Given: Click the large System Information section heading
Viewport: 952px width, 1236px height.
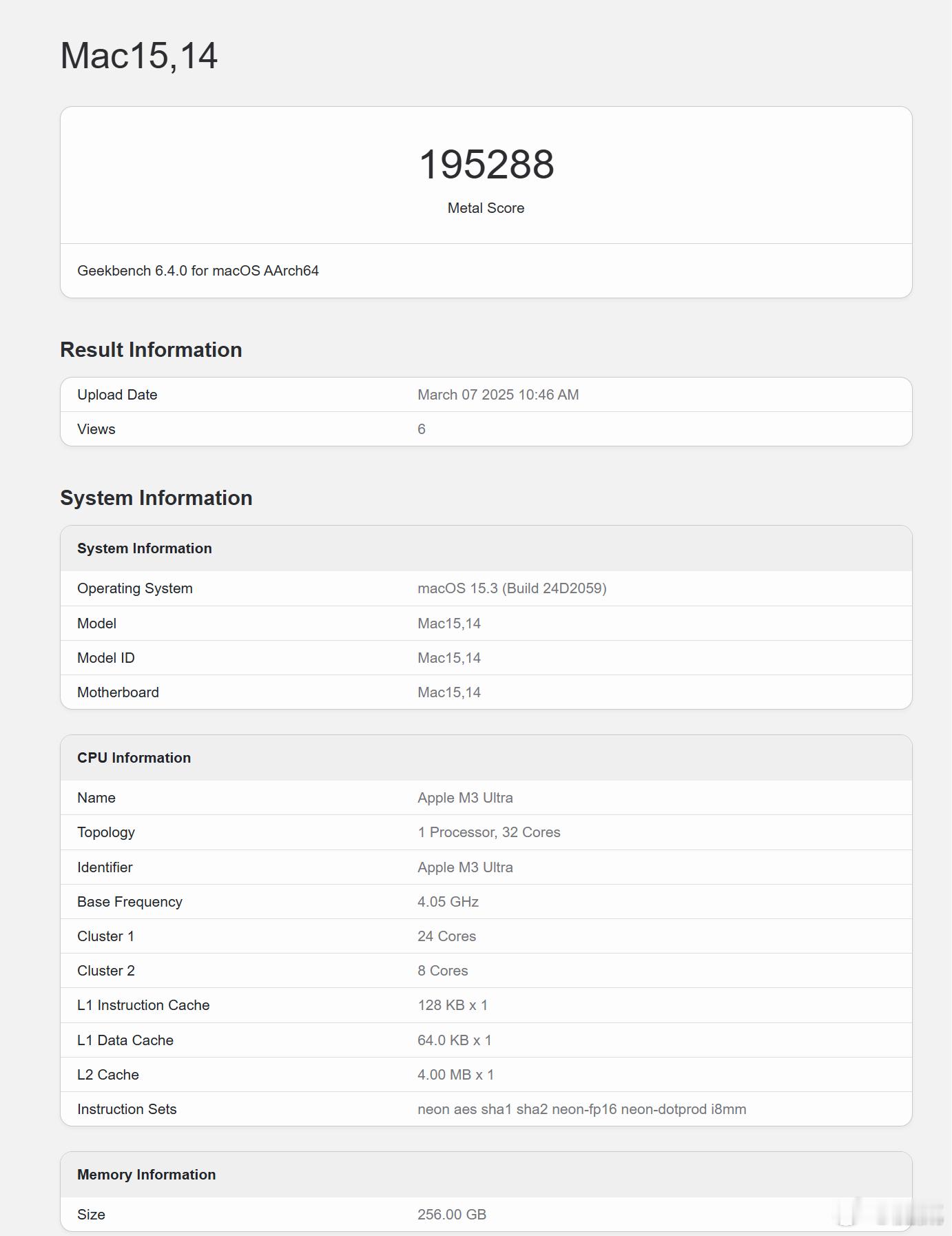Looking at the screenshot, I should (156, 498).
